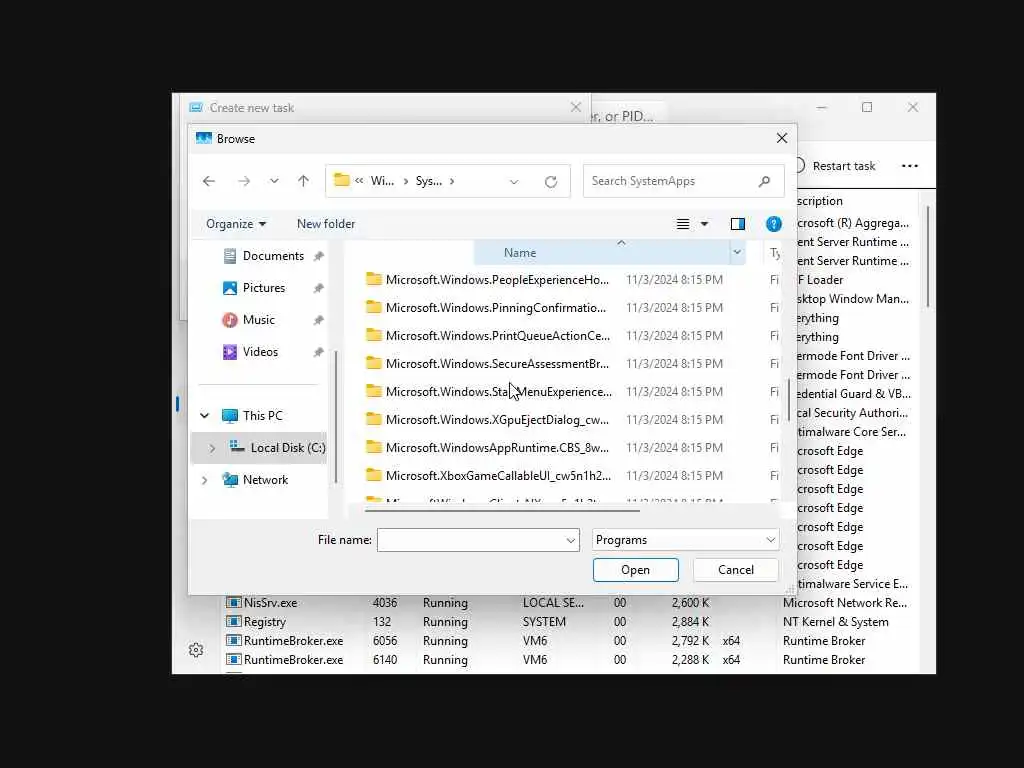Screen dimensions: 1024x768
Task: Click the Pictures pin icon
Action: tap(318, 288)
